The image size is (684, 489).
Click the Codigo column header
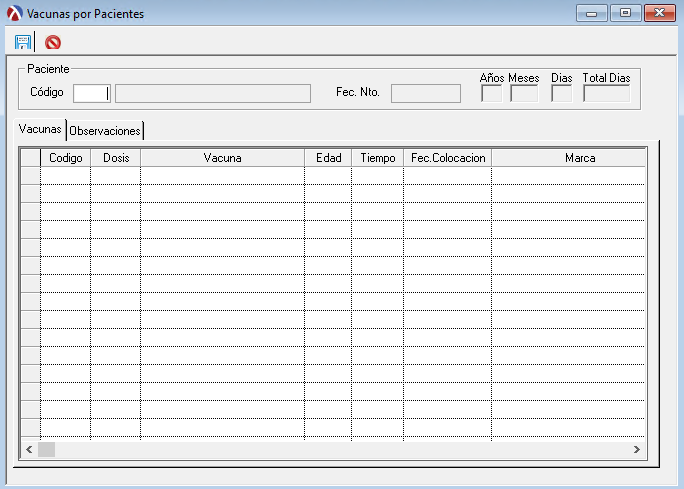point(65,158)
